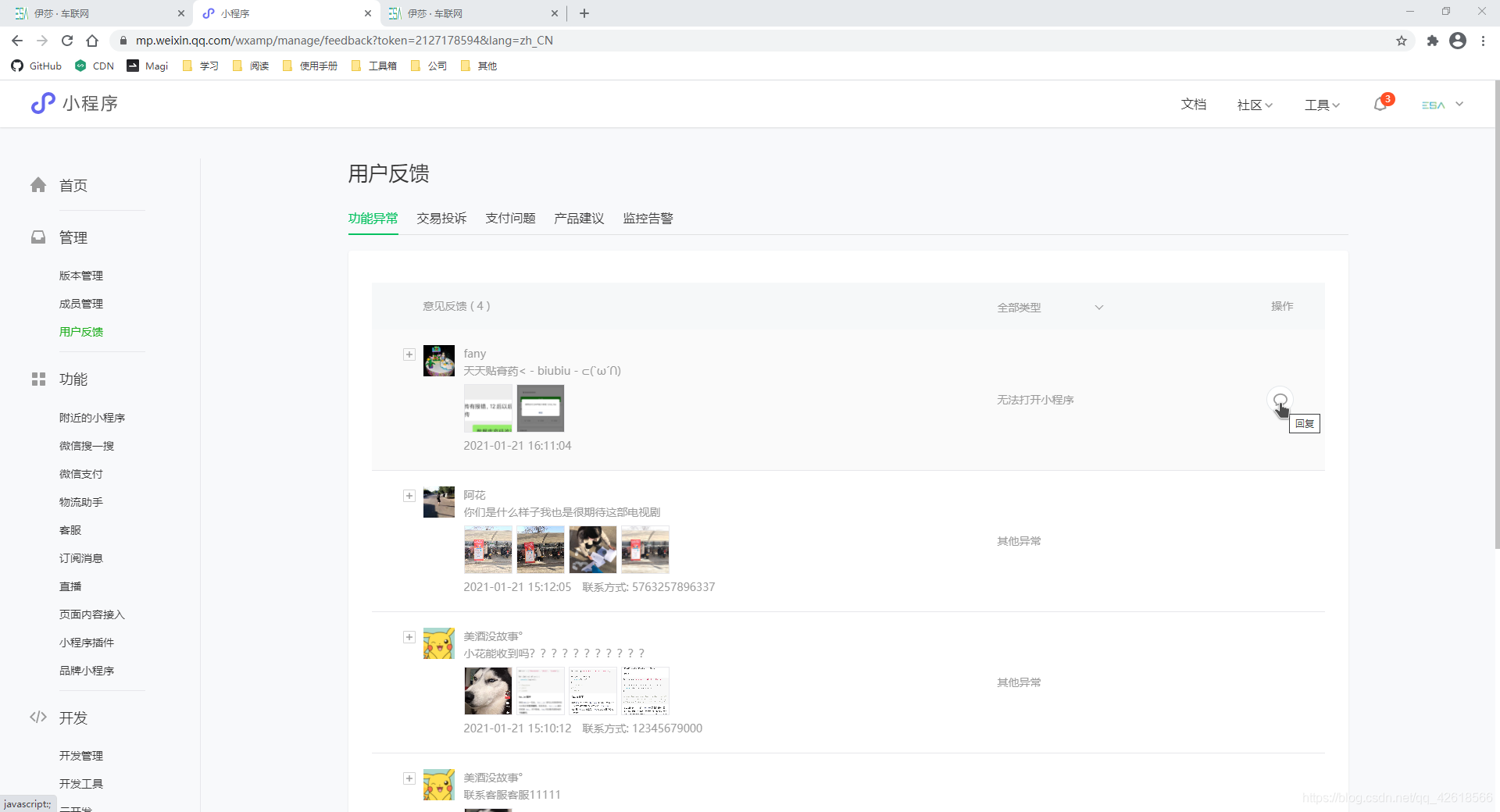Open 附近的小程序 in sidebar
The height and width of the screenshot is (812, 1500).
point(92,418)
